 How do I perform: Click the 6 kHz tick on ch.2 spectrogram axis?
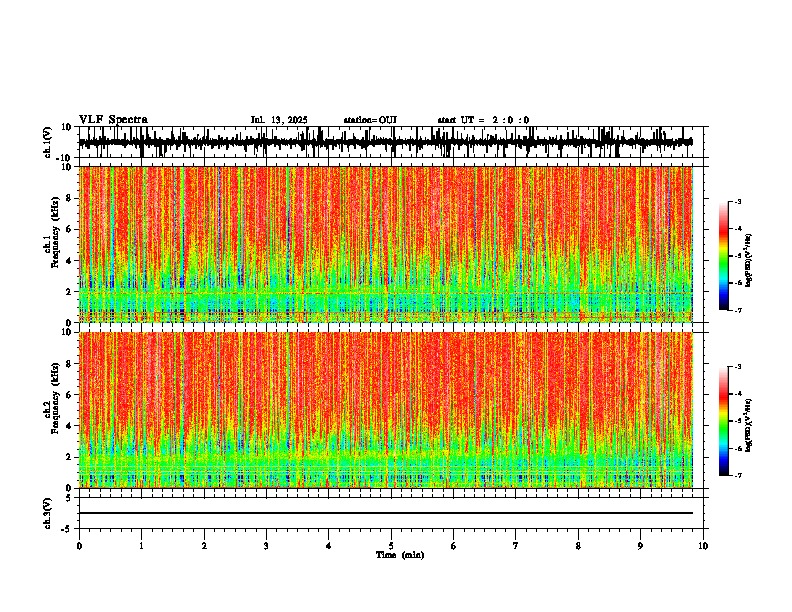point(69,395)
